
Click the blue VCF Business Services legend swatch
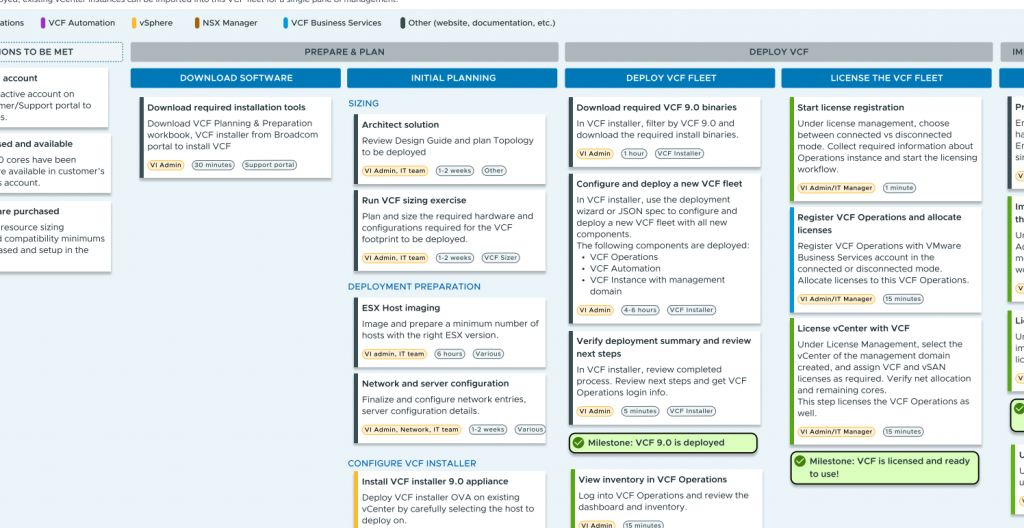(285, 22)
